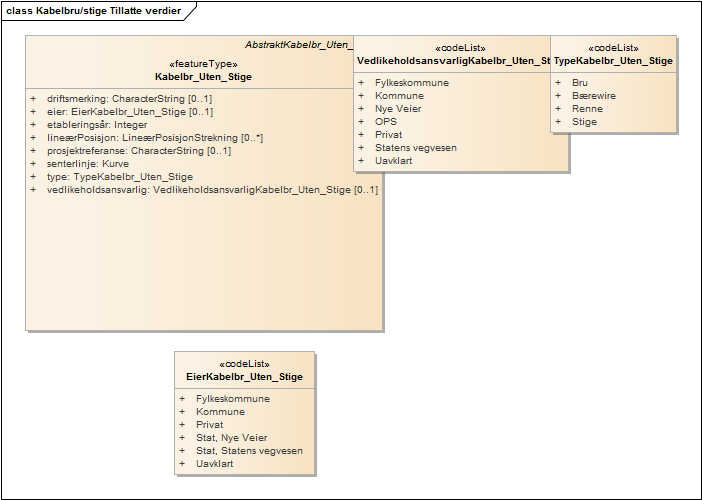
Task: Select the VedlikeholdsansvarligKabelbr_Uten_Stige codeList header
Action: 454,61
